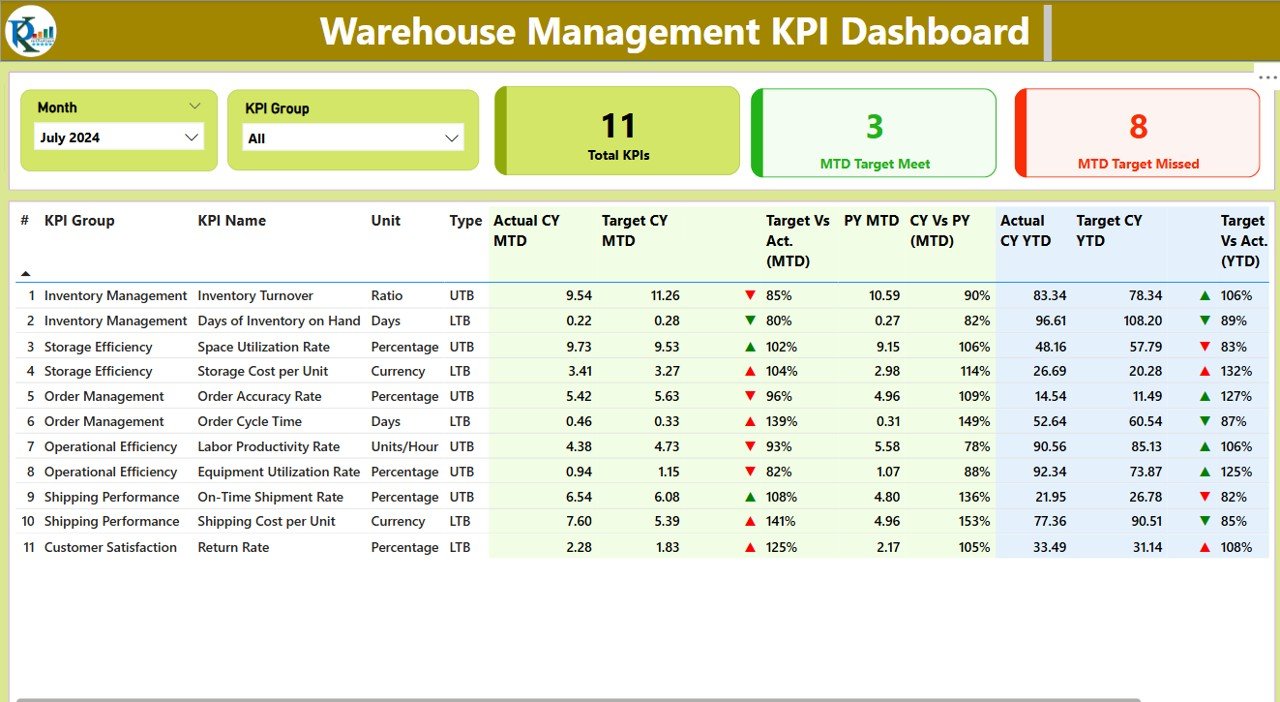Select the Shipping Cost per Unit cell
This screenshot has height=702, width=1280.
(x=267, y=521)
